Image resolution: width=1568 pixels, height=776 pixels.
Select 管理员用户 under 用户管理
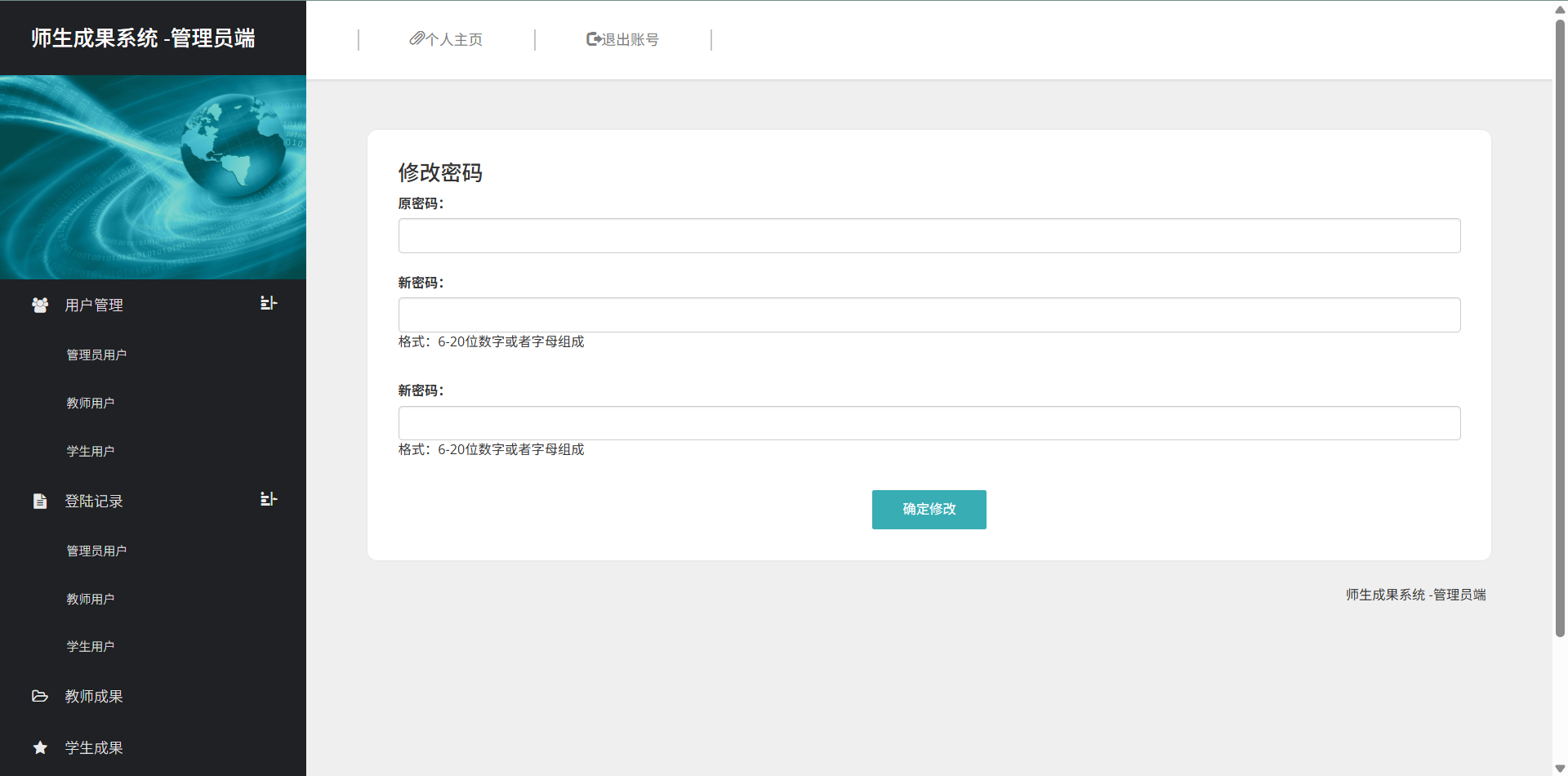[96, 355]
